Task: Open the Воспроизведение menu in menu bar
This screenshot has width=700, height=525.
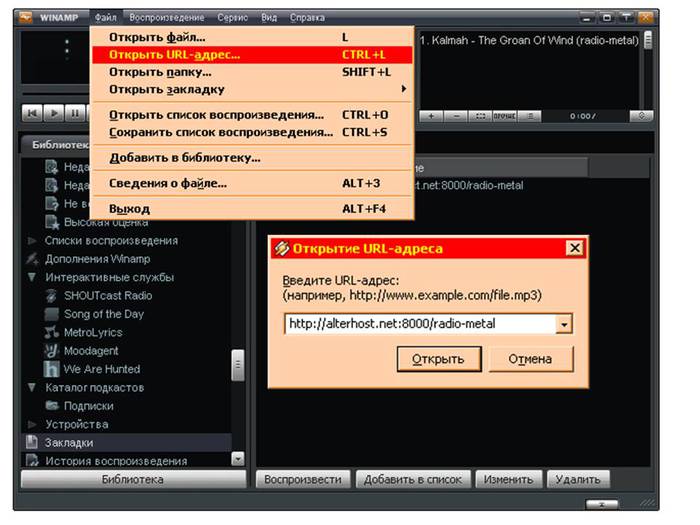Action: click(167, 18)
